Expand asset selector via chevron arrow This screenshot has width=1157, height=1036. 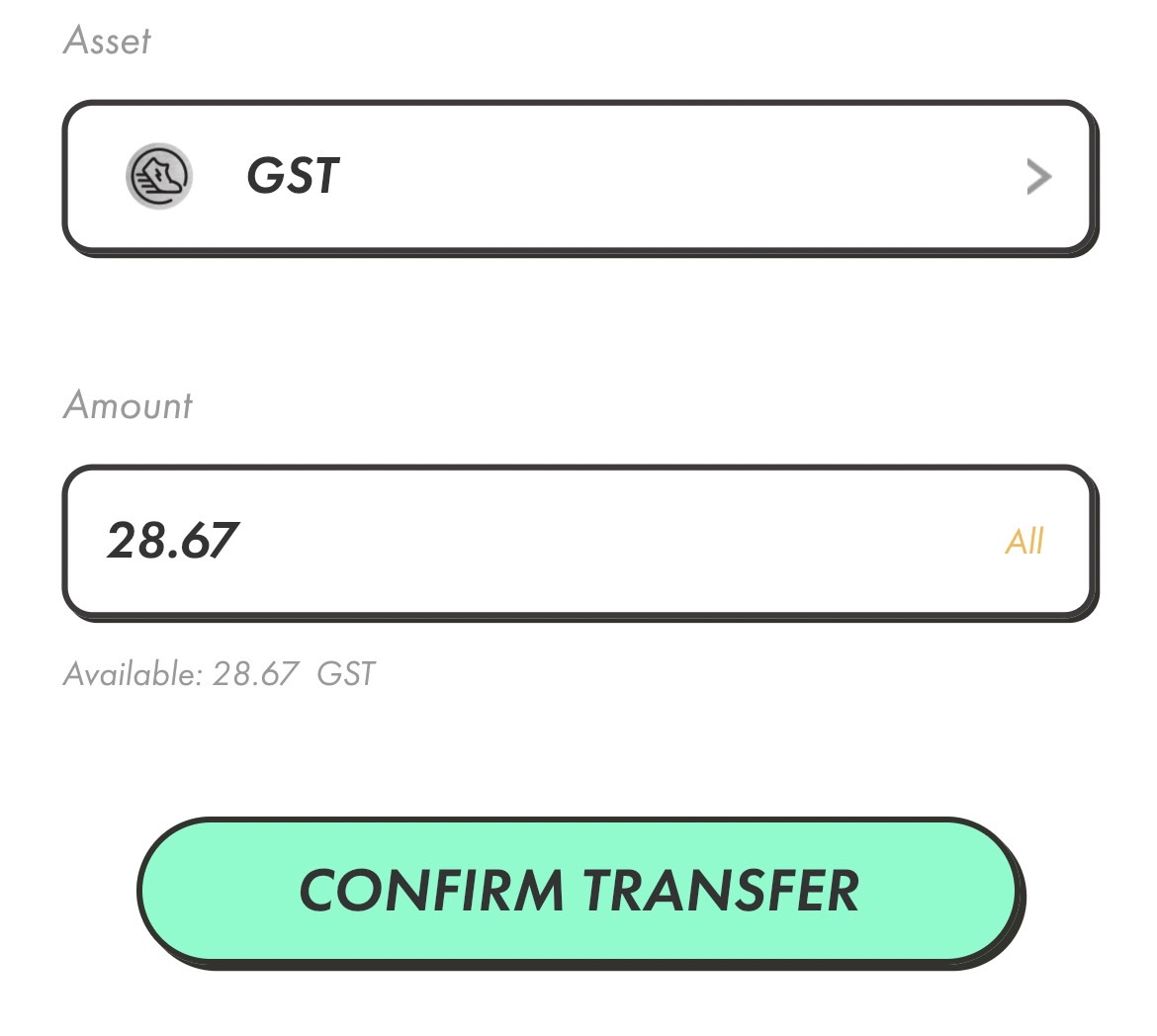(x=1039, y=176)
